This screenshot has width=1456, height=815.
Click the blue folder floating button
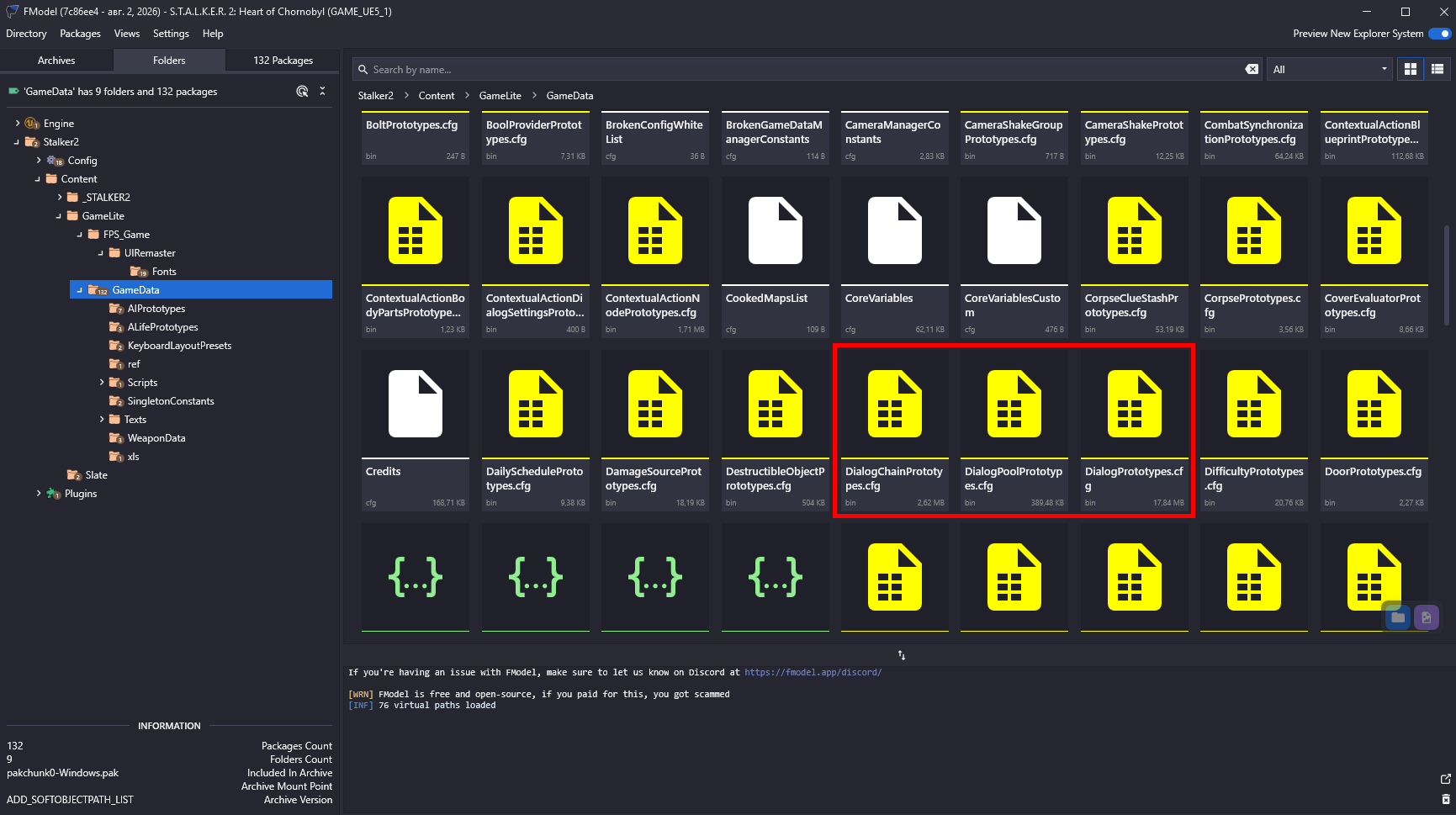coord(1397,617)
